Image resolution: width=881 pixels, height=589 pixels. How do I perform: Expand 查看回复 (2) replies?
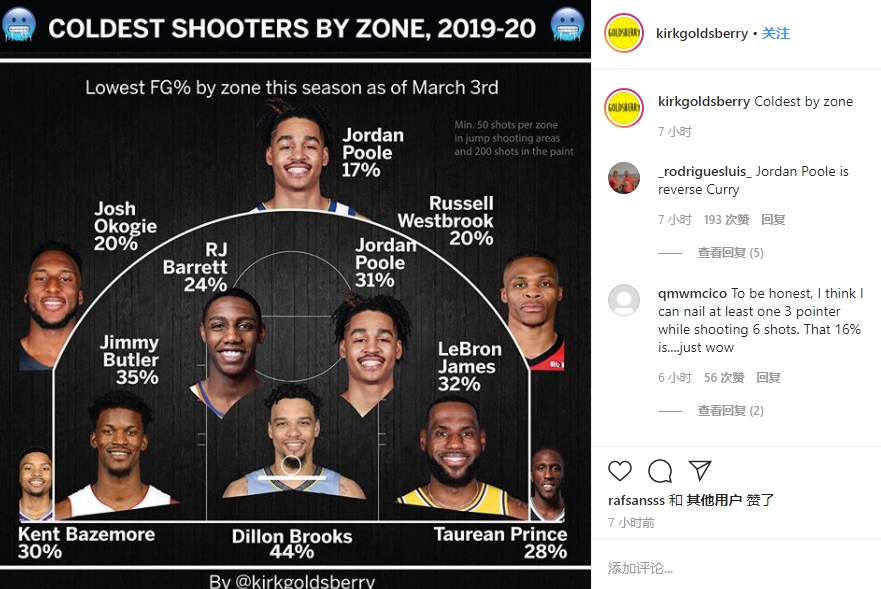click(x=730, y=411)
